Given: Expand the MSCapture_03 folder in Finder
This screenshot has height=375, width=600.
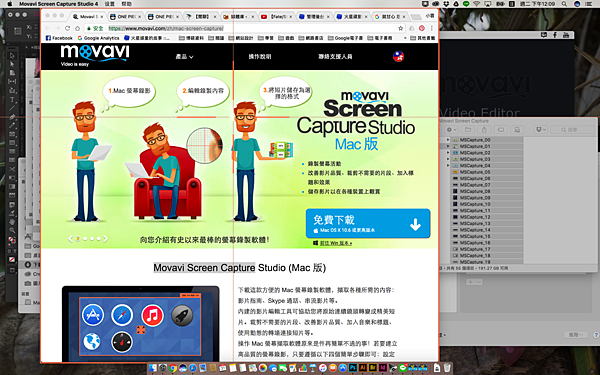Looking at the screenshot, I should [448, 159].
